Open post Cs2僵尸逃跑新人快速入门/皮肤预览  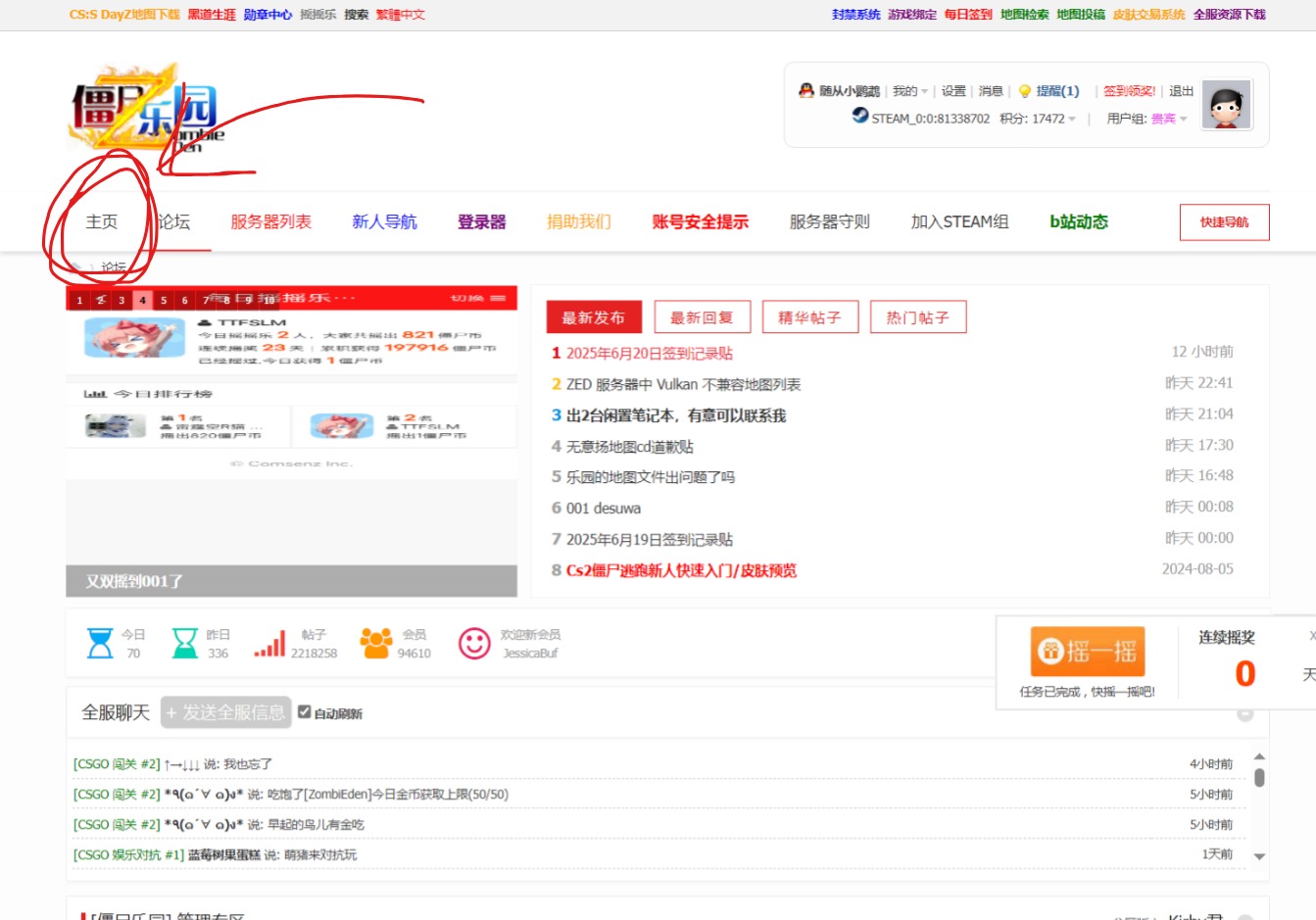tap(682, 570)
